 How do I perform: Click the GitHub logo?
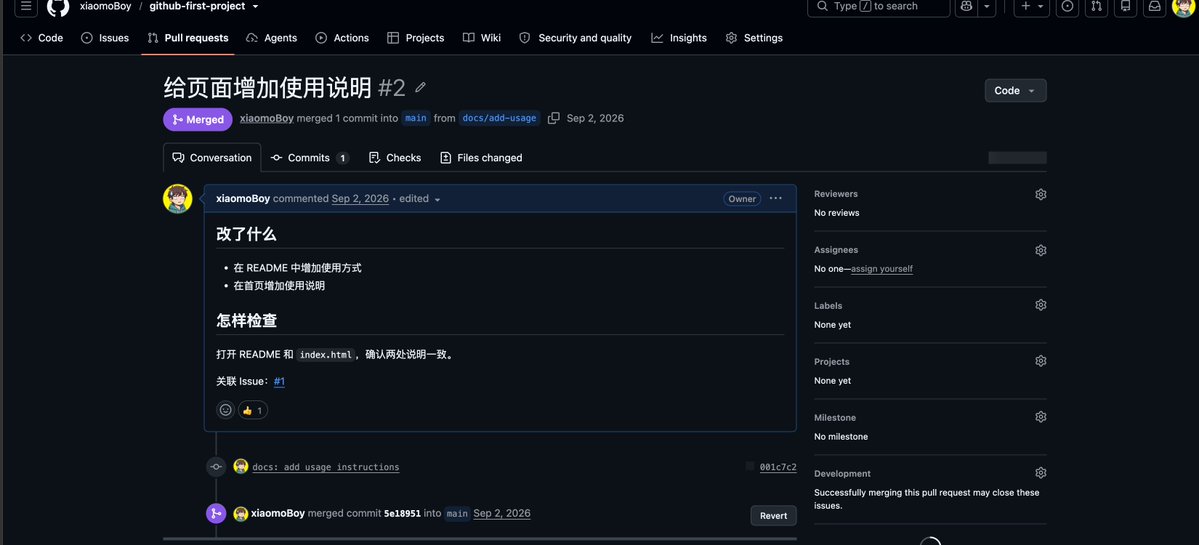(x=58, y=7)
